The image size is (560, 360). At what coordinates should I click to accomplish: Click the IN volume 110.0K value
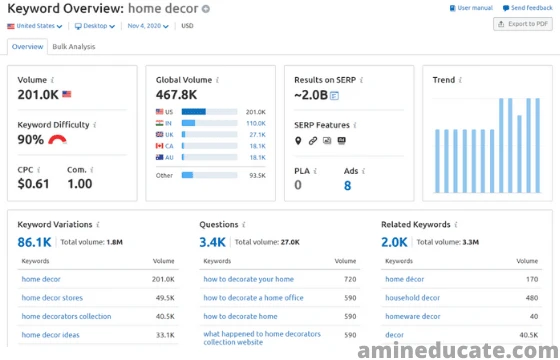(x=256, y=123)
